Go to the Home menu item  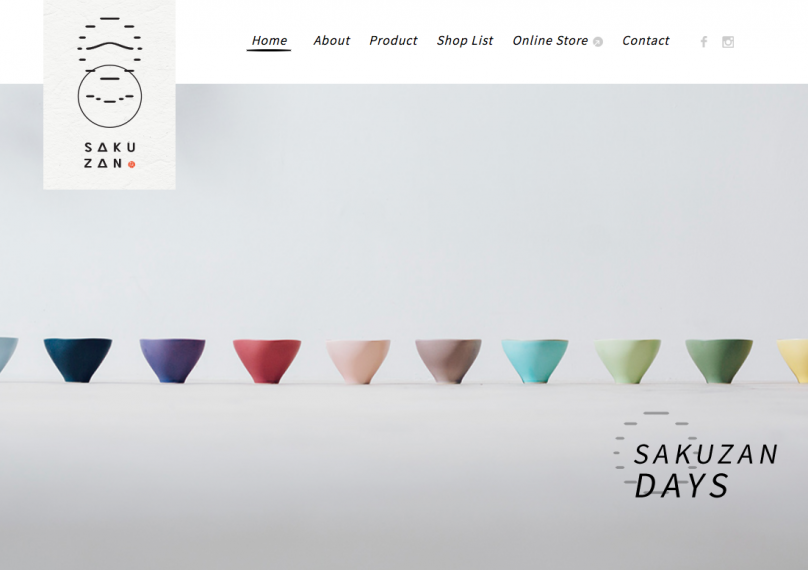(x=269, y=41)
